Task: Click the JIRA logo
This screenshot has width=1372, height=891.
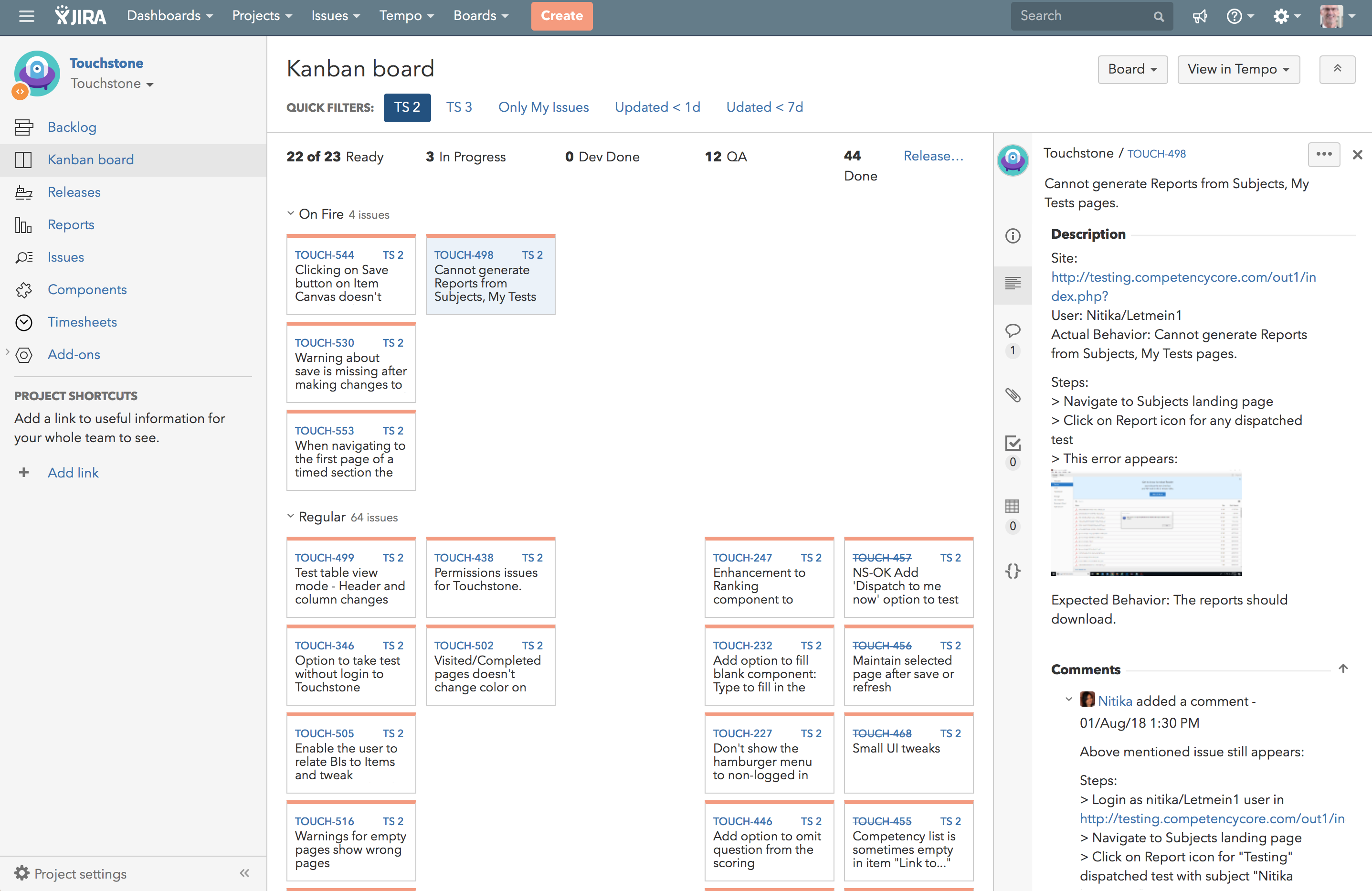Action: point(80,16)
